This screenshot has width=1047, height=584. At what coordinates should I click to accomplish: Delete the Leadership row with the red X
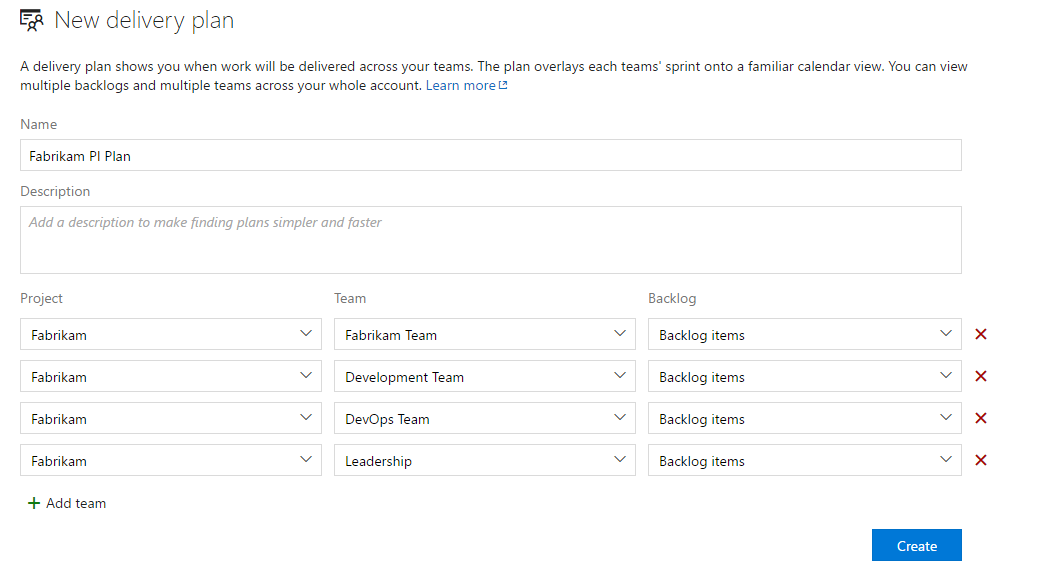click(x=980, y=460)
